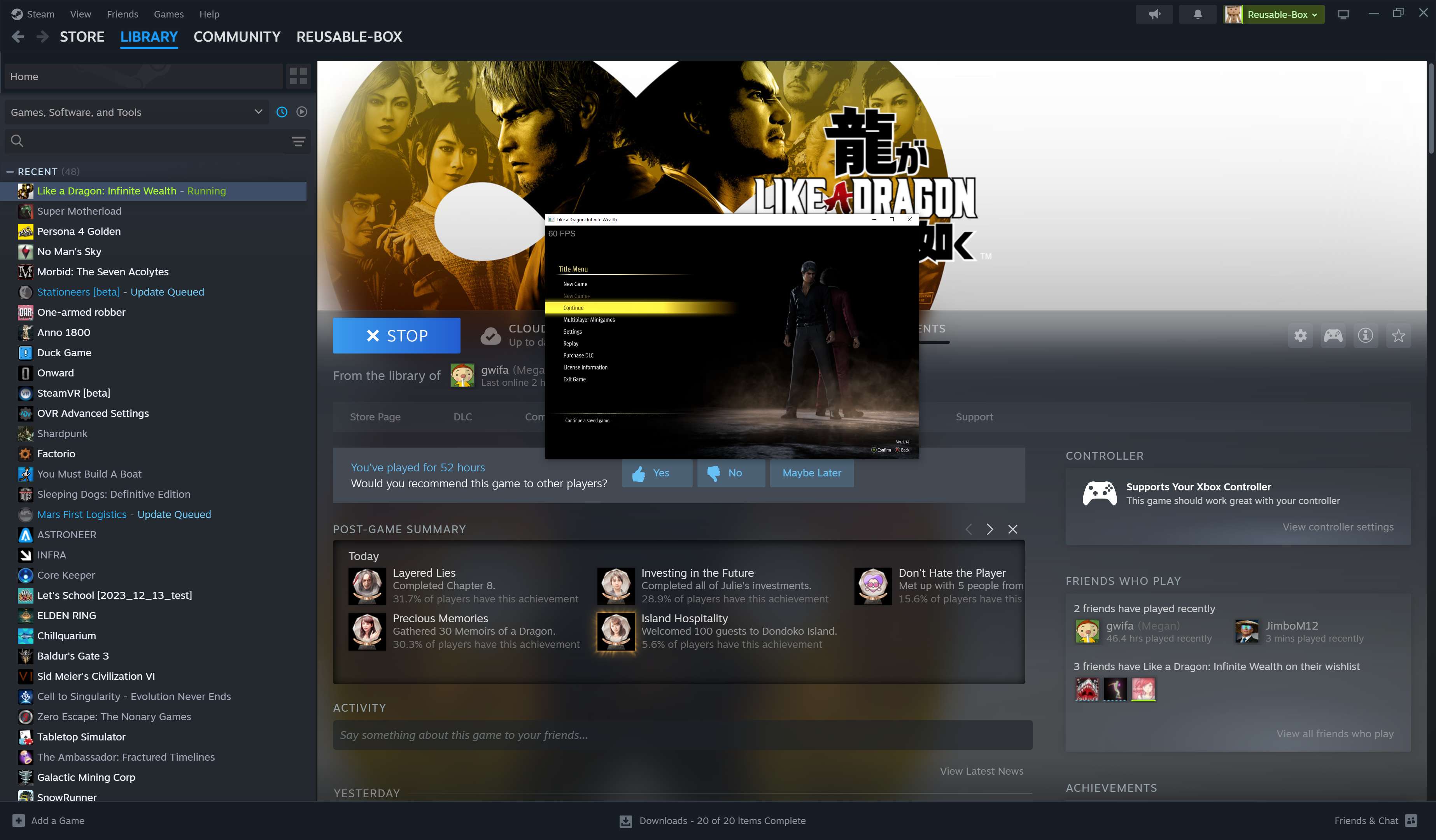Open the Games menu
Screen dimensions: 1436x840
169,14
